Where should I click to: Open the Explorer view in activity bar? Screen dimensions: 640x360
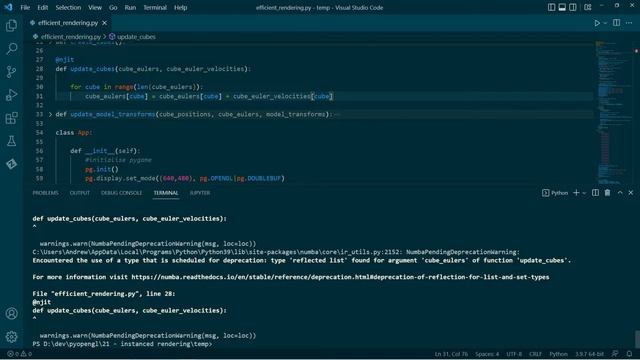(11, 26)
